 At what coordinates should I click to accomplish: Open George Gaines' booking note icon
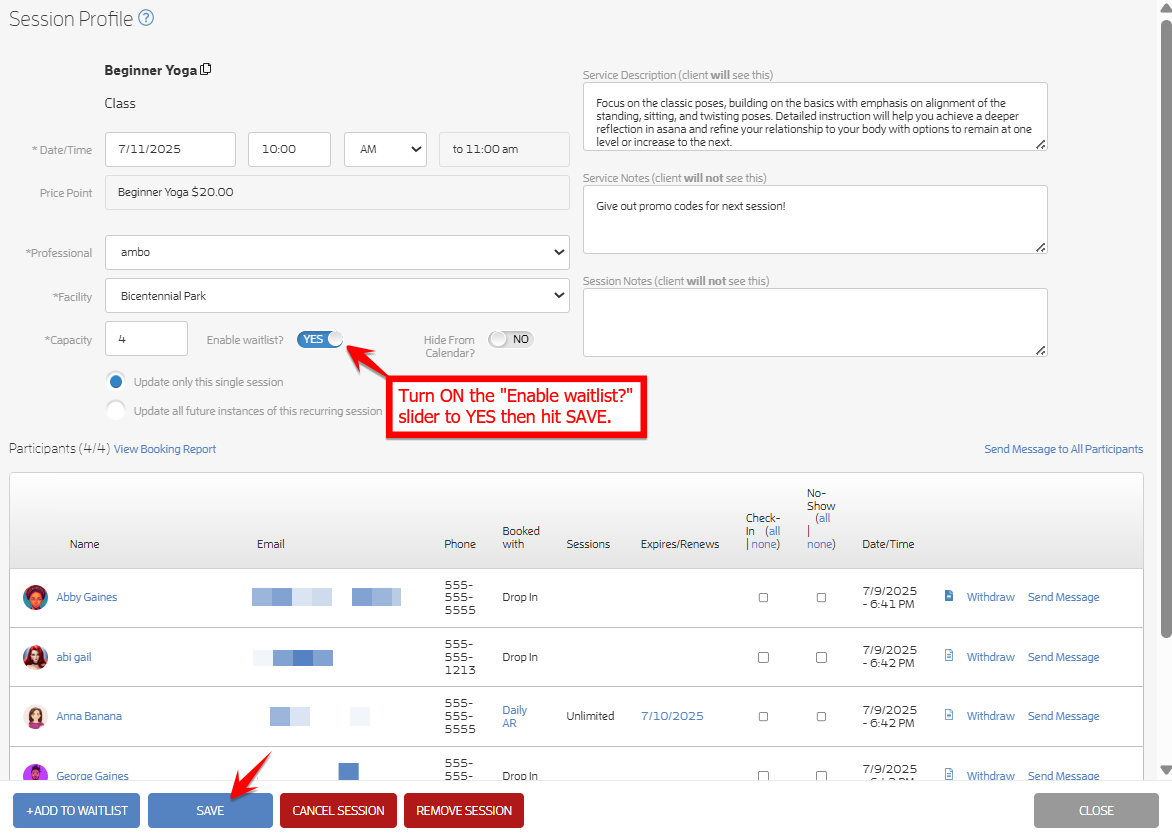click(x=949, y=775)
